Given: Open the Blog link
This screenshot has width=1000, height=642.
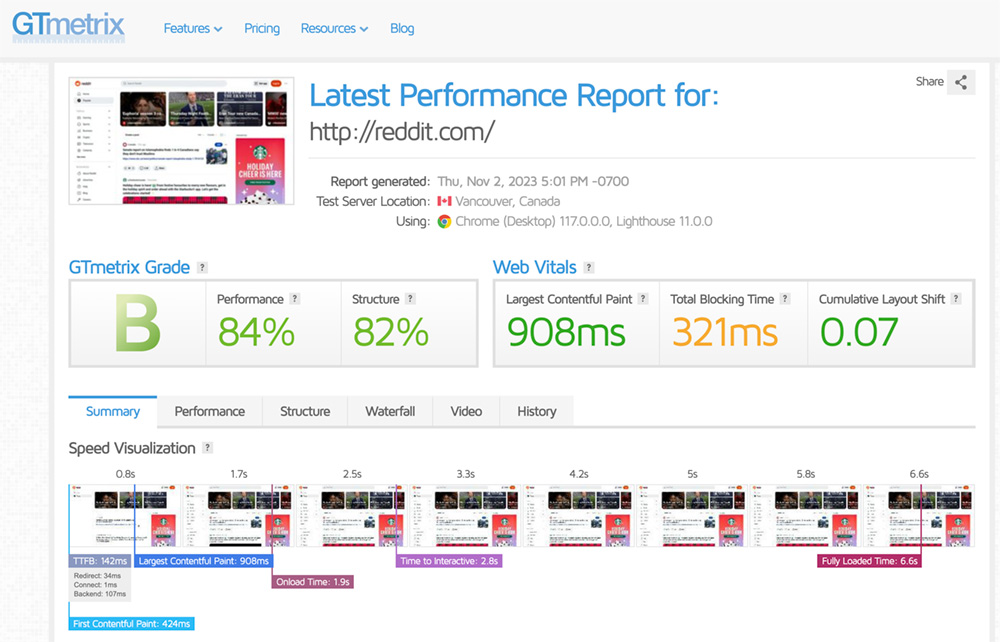Looking at the screenshot, I should [x=402, y=29].
